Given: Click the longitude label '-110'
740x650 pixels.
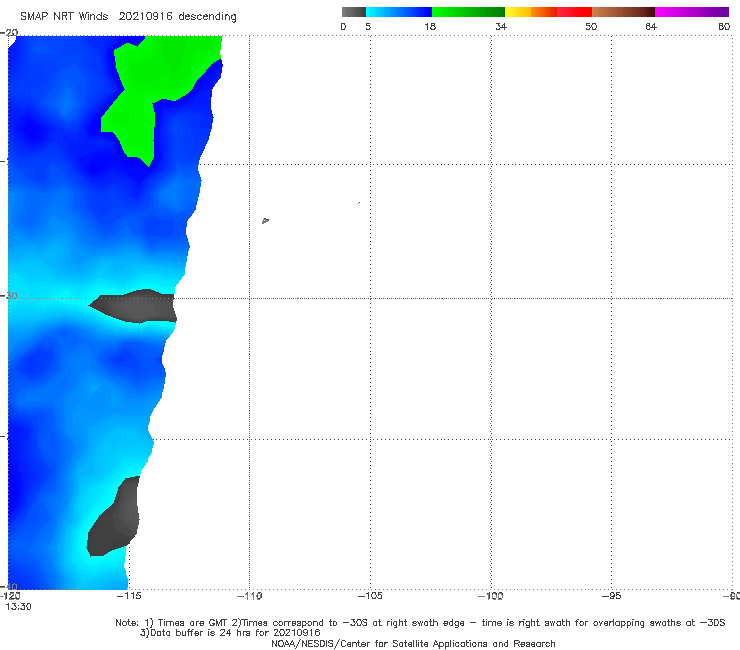Looking at the screenshot, I should [249, 596].
